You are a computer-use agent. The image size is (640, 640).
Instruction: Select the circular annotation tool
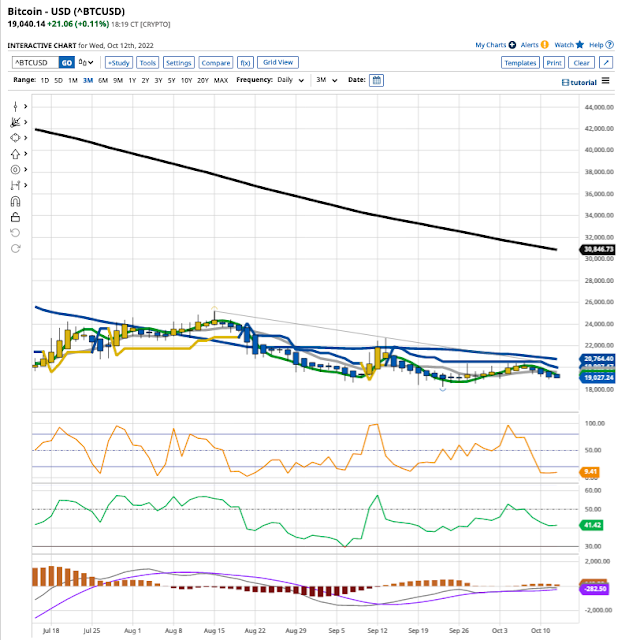pos(15,169)
